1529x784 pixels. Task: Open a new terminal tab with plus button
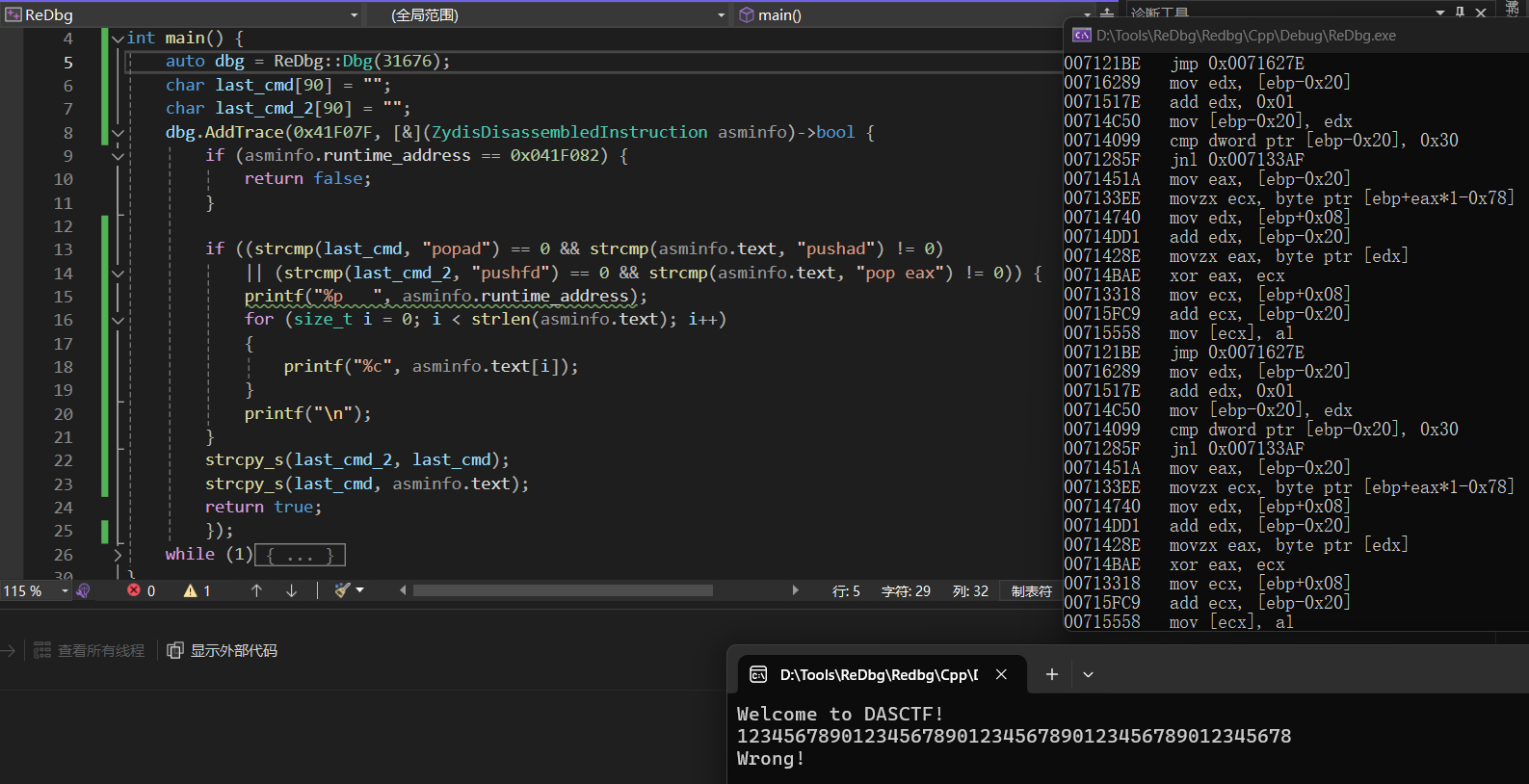[x=1052, y=674]
